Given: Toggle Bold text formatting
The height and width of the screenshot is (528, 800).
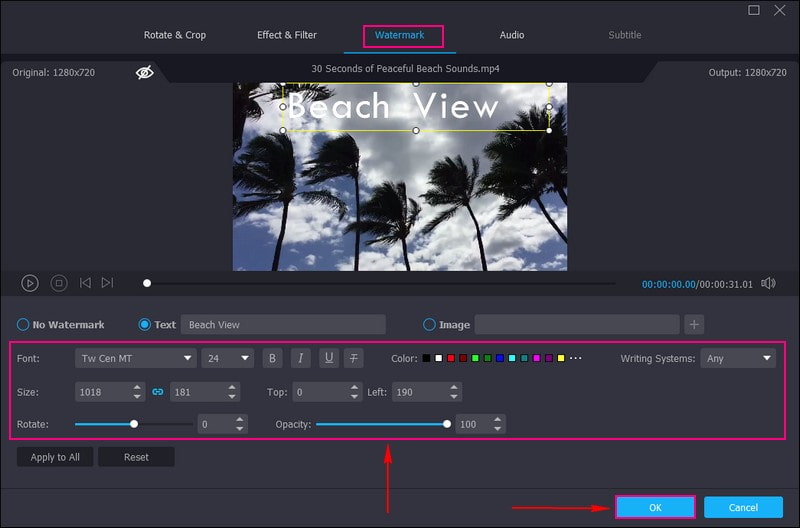Looking at the screenshot, I should coord(272,358).
